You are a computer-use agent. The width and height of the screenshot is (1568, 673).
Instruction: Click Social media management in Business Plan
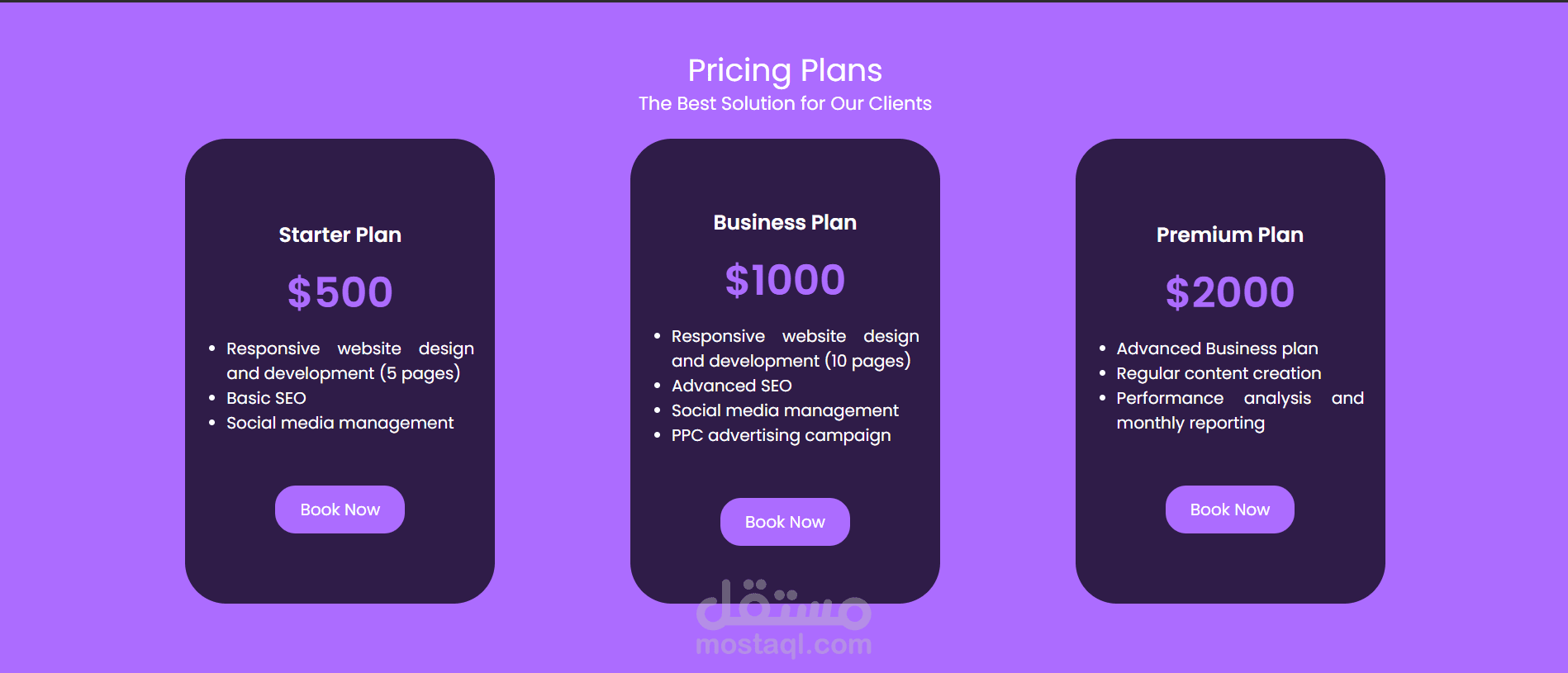785,410
